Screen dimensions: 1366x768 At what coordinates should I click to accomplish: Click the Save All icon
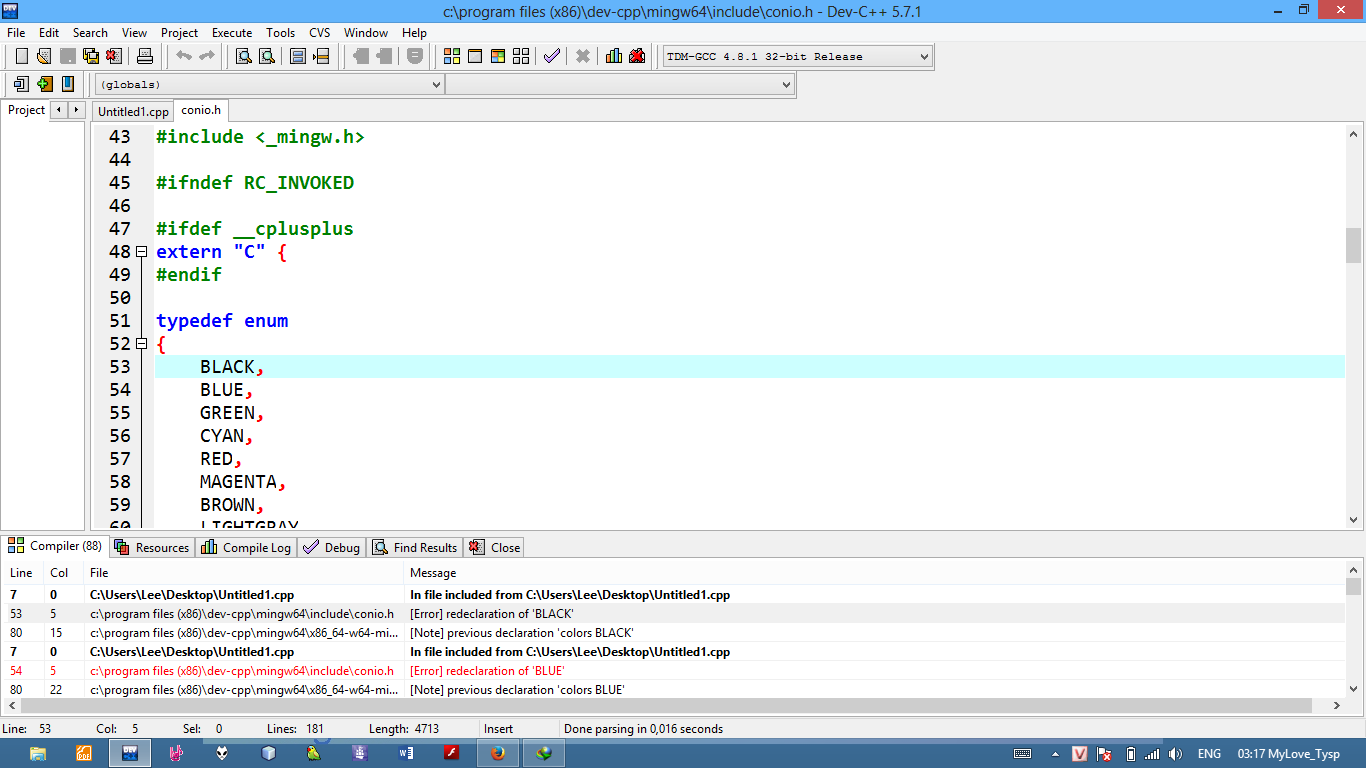point(90,56)
